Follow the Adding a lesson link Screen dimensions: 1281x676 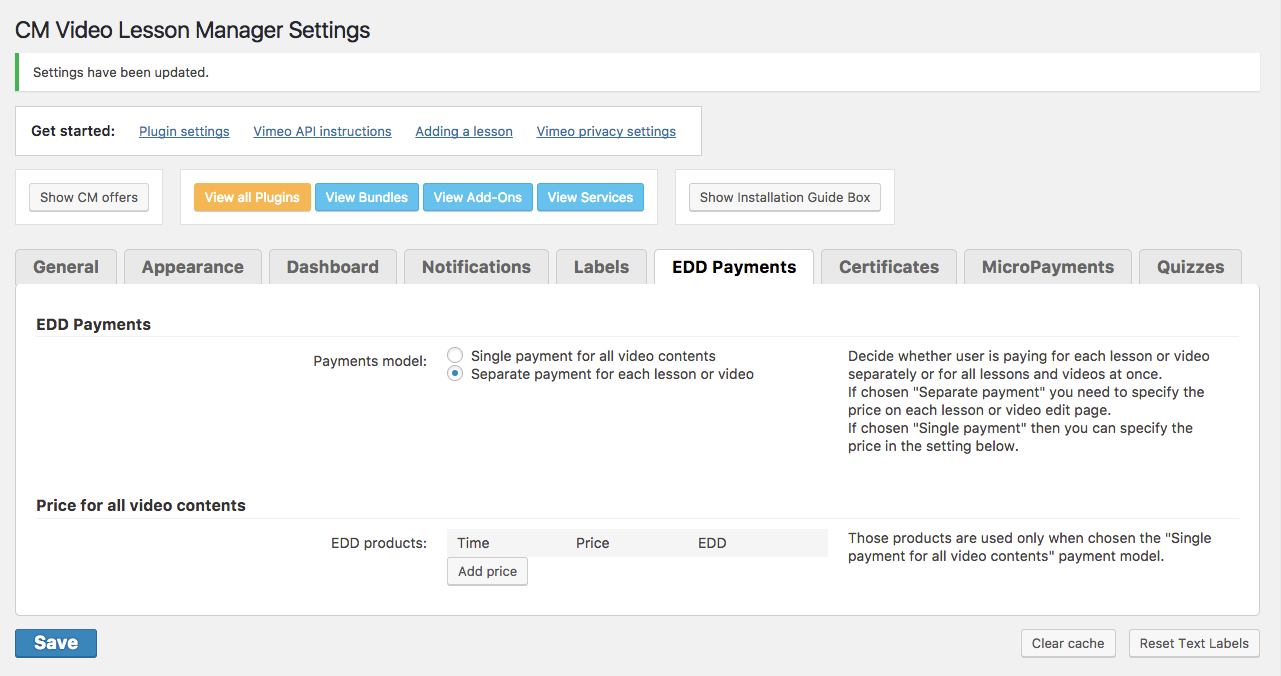pyautogui.click(x=464, y=131)
